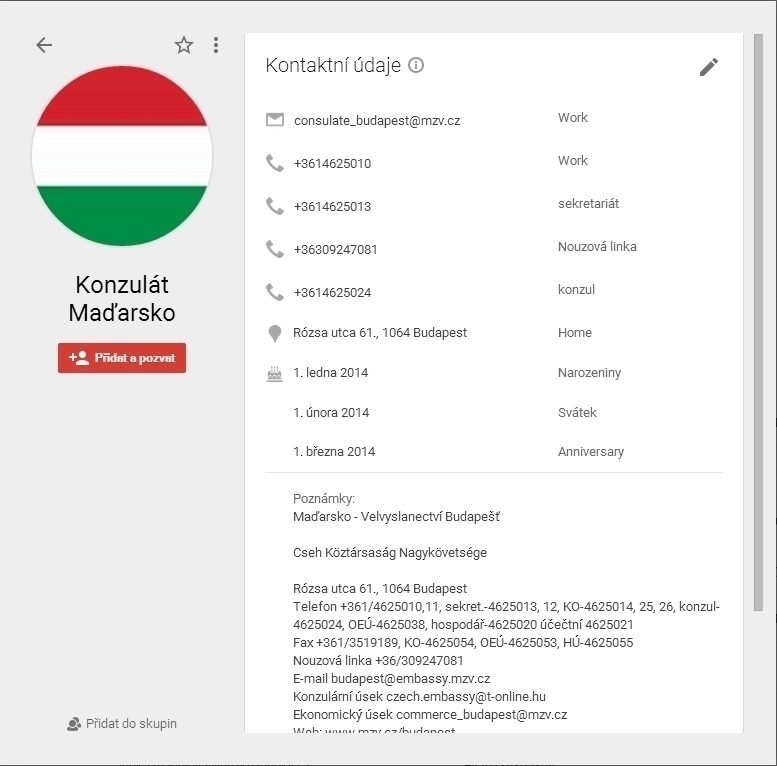Open email consulate_budapest@mzv.cz
777x766 pixels.
(377, 120)
